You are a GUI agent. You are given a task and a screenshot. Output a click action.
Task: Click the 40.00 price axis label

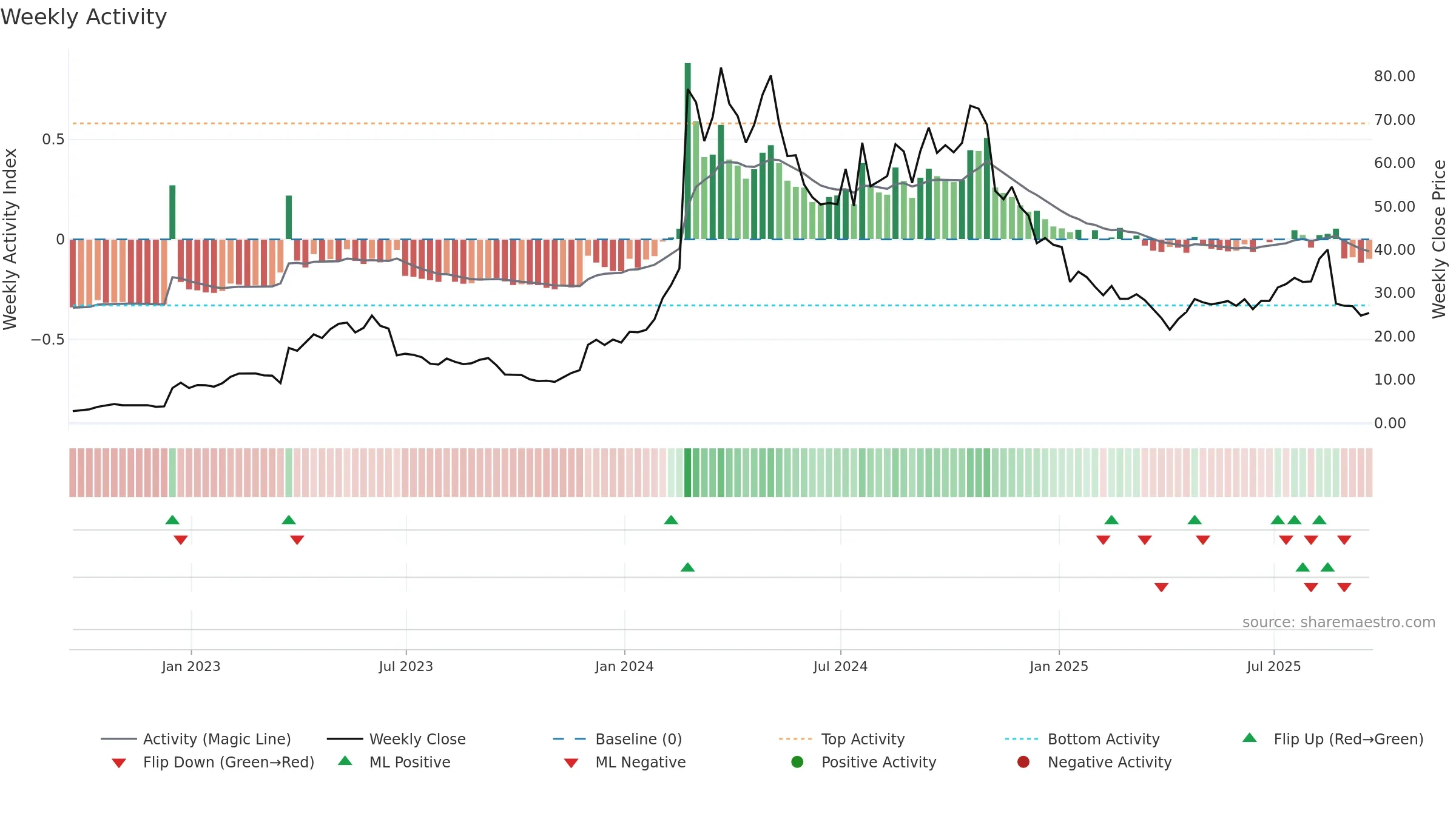(x=1395, y=250)
